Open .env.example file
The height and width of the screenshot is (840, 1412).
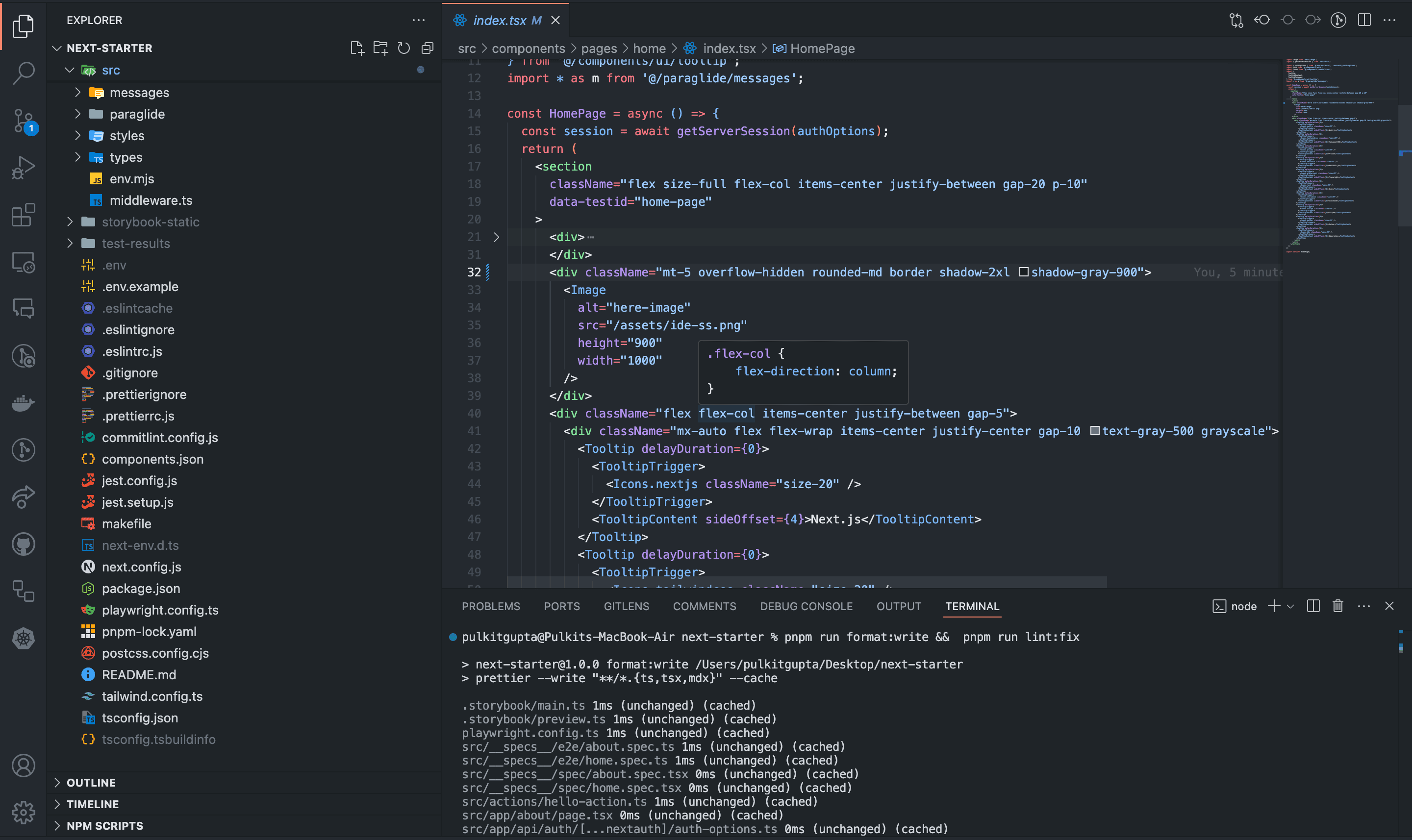coord(140,286)
